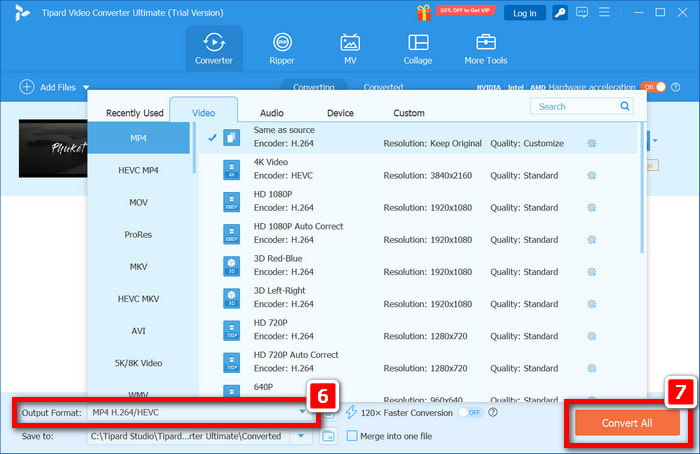Image resolution: width=700 pixels, height=454 pixels.
Task: Select 5K/8K Video format
Action: pos(138,363)
